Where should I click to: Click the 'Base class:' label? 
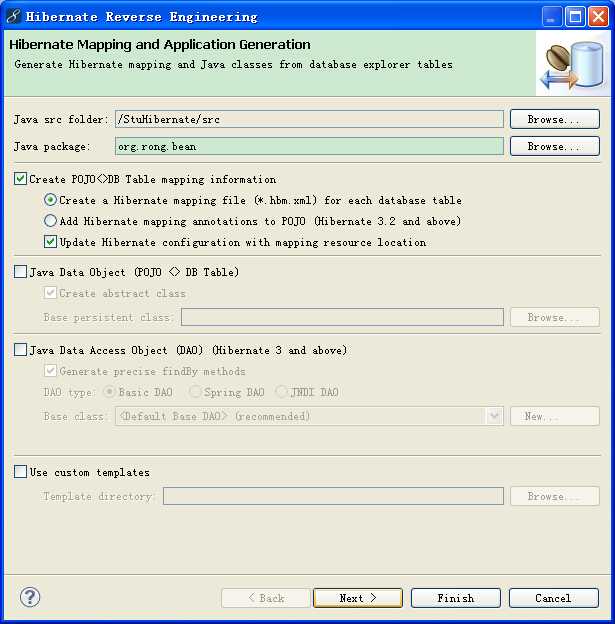[x=74, y=416]
